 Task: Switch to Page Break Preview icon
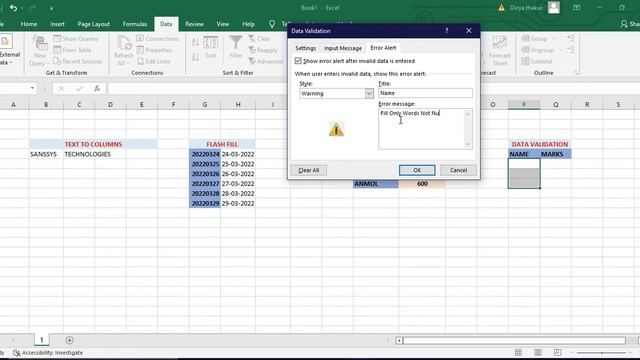coord(558,352)
